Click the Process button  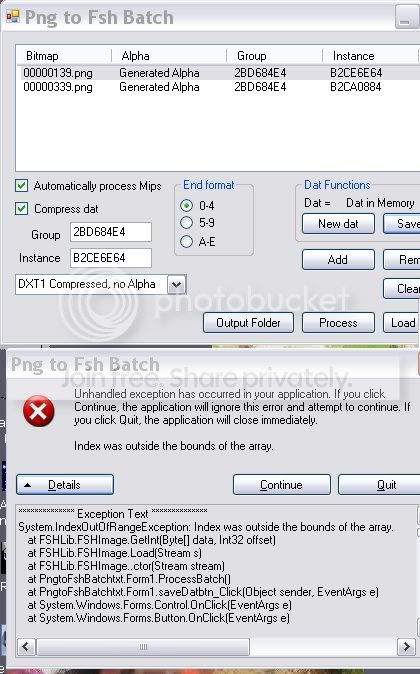pos(338,323)
